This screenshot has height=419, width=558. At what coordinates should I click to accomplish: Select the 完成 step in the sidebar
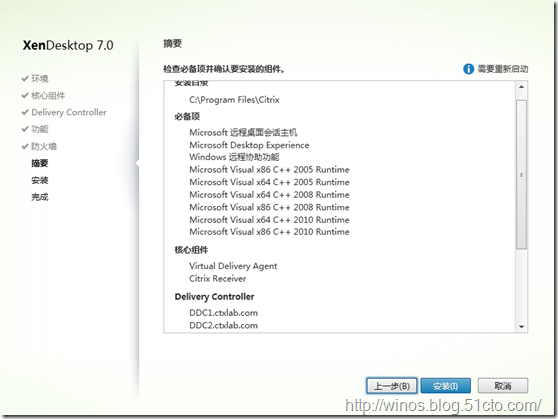pyautogui.click(x=40, y=197)
